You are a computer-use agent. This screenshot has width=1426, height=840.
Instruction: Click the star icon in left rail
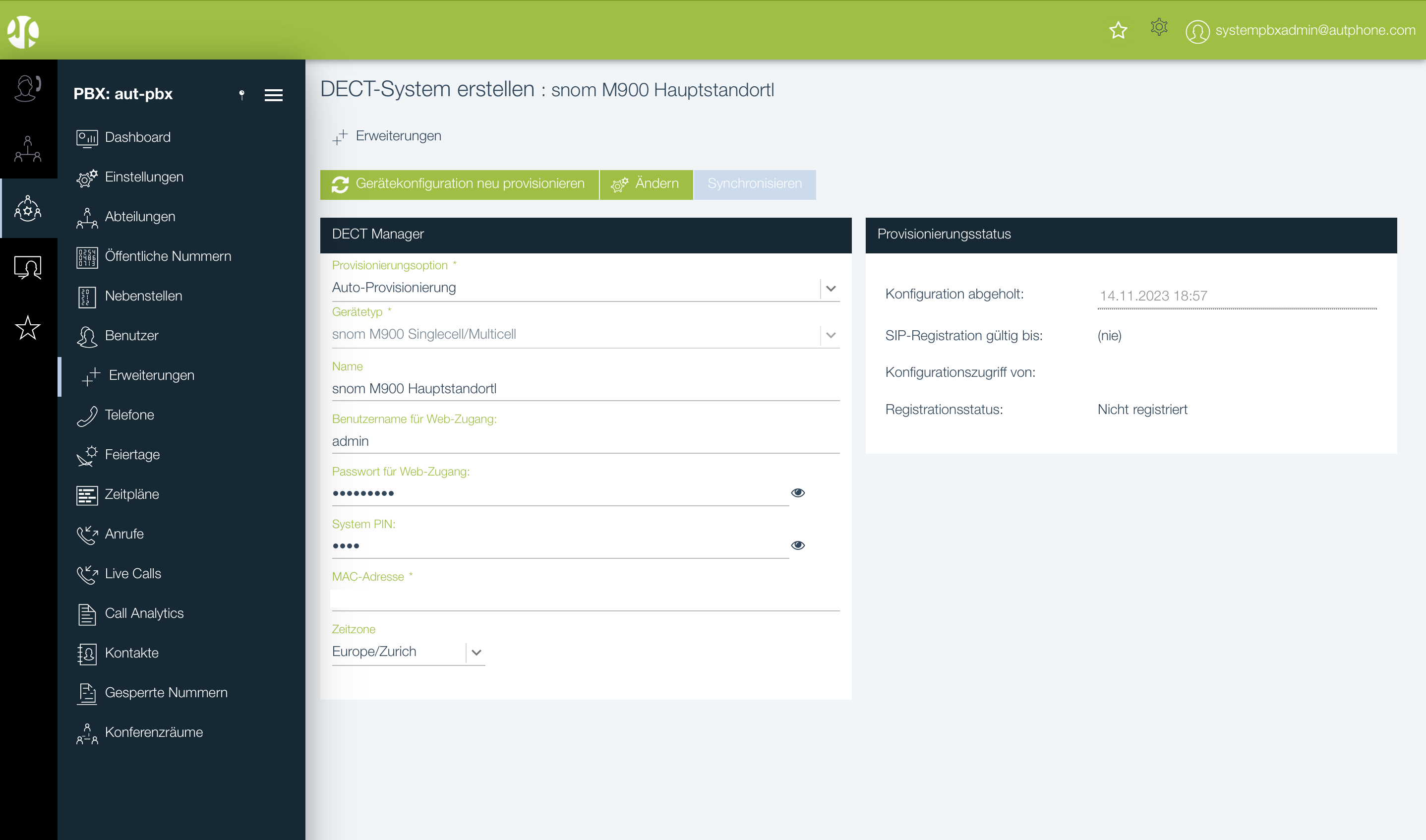coord(27,328)
